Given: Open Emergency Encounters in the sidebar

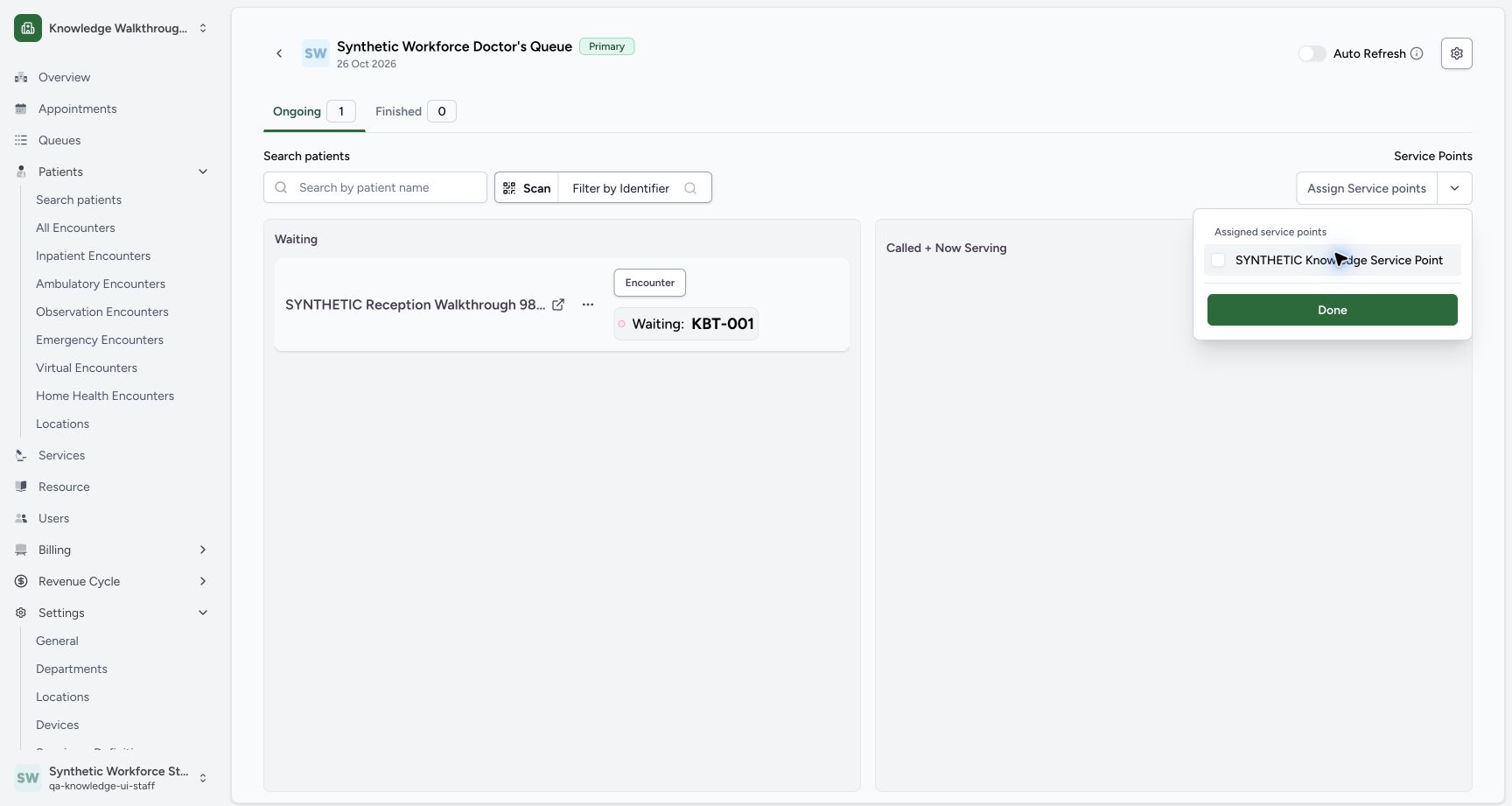Looking at the screenshot, I should pos(100,340).
